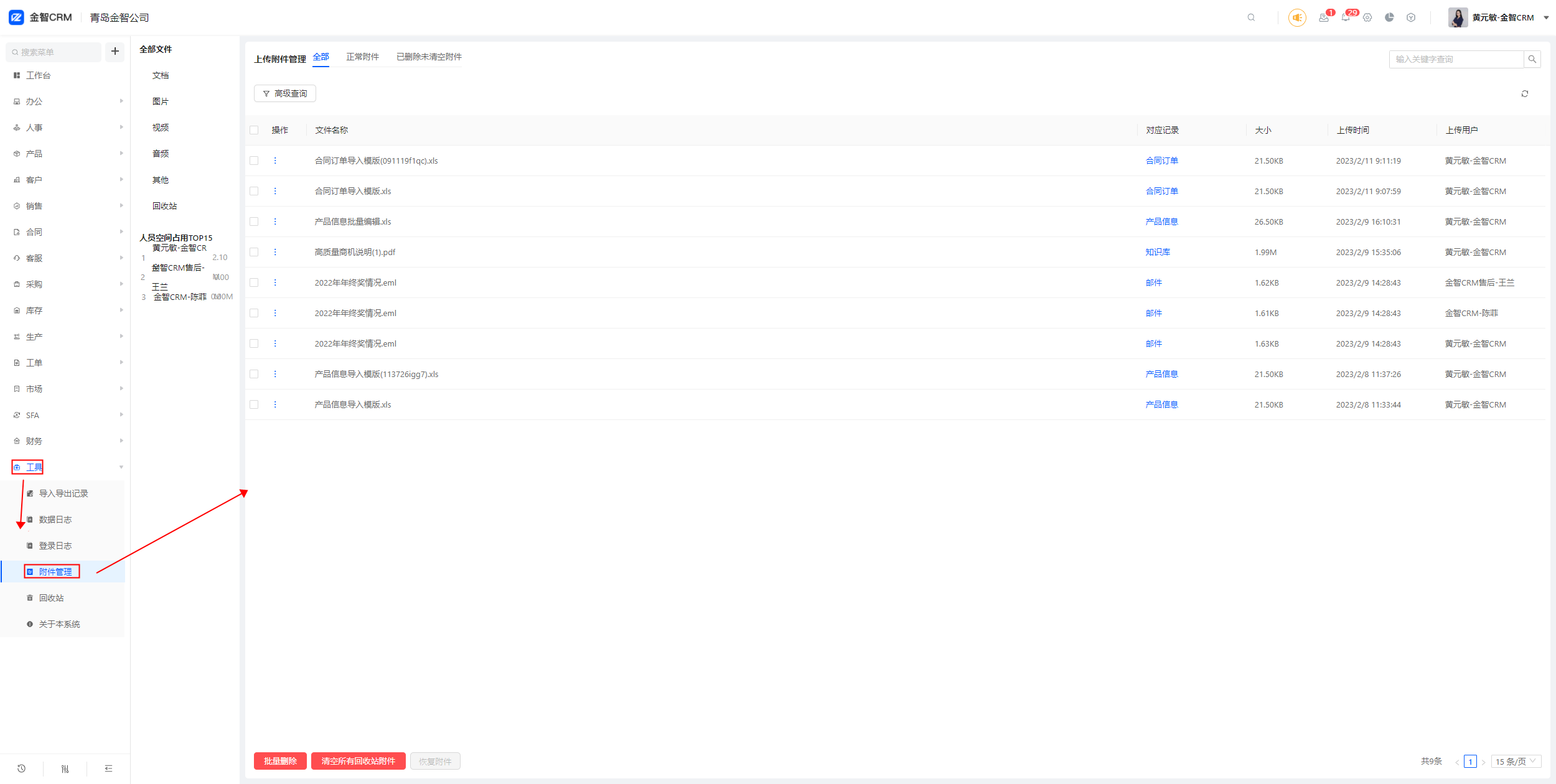Click the 金智CRM logo icon
Screen dimensions: 1556x784
coord(16,17)
